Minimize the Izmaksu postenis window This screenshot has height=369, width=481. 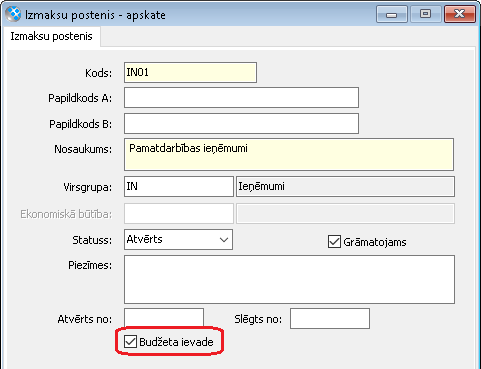[392, 14]
